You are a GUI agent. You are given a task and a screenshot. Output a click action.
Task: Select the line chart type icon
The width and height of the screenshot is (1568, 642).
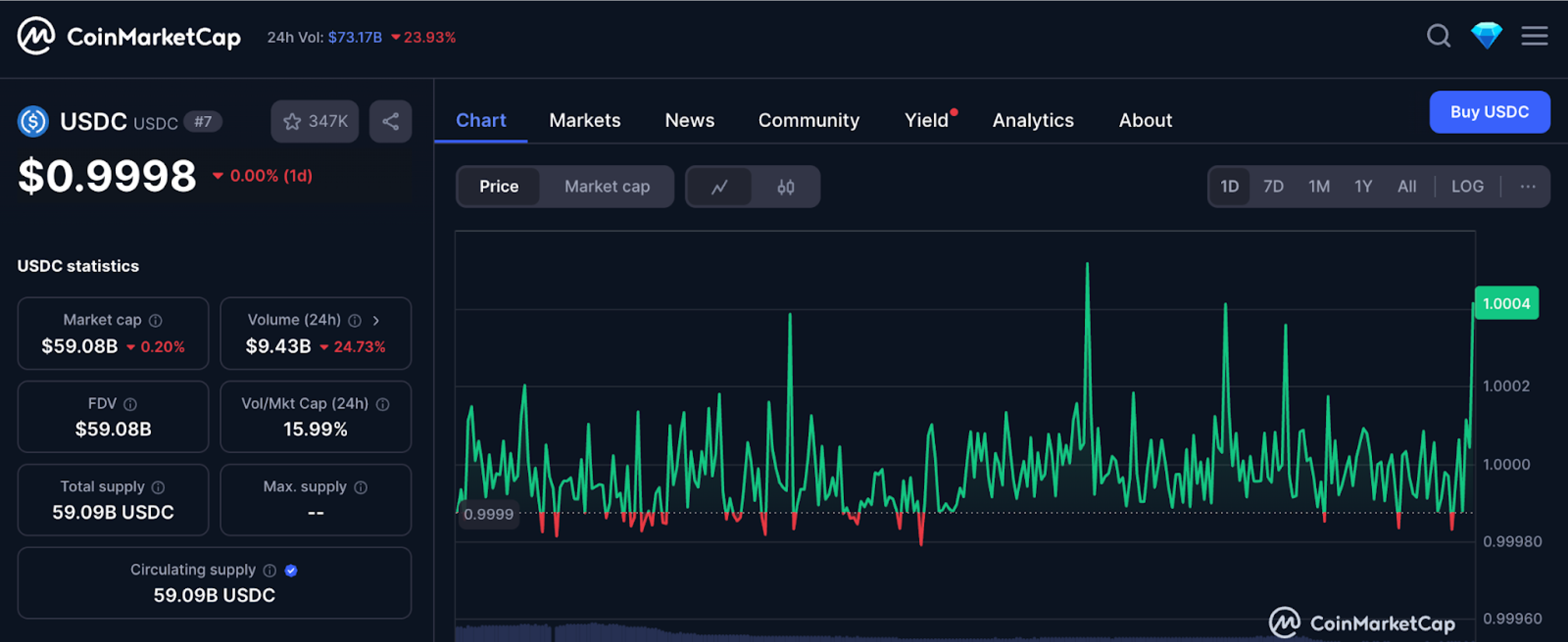coord(719,186)
